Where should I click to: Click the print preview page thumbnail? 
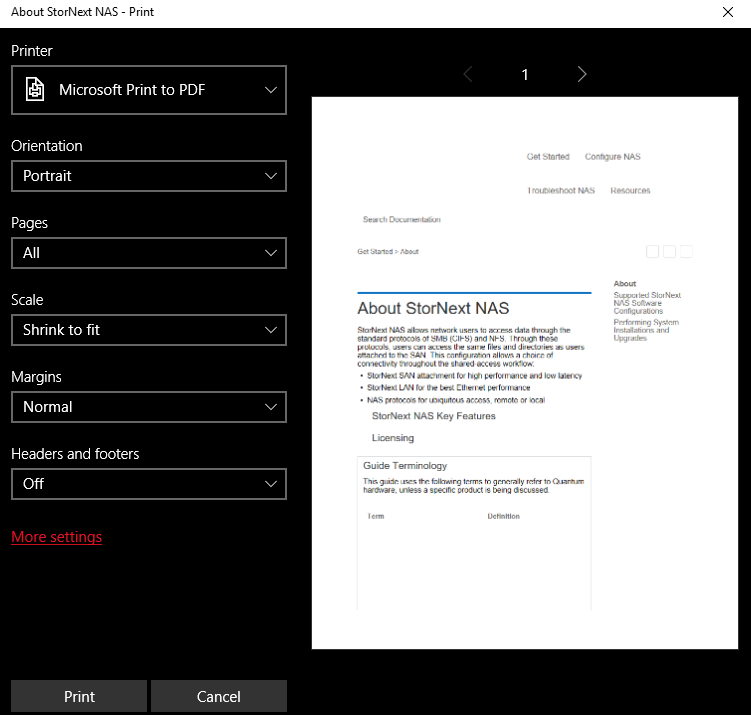524,373
